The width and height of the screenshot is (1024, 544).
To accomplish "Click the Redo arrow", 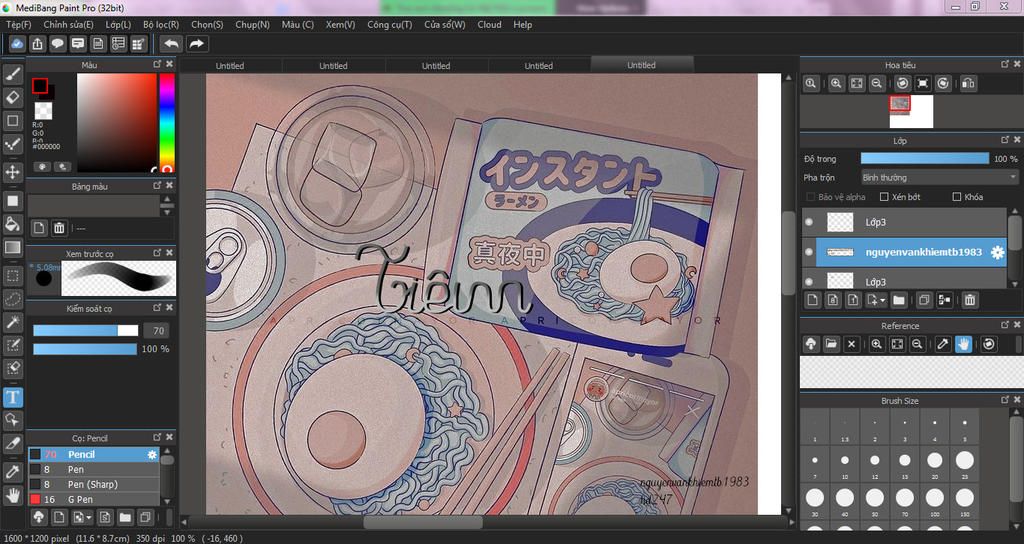I will click(196, 44).
